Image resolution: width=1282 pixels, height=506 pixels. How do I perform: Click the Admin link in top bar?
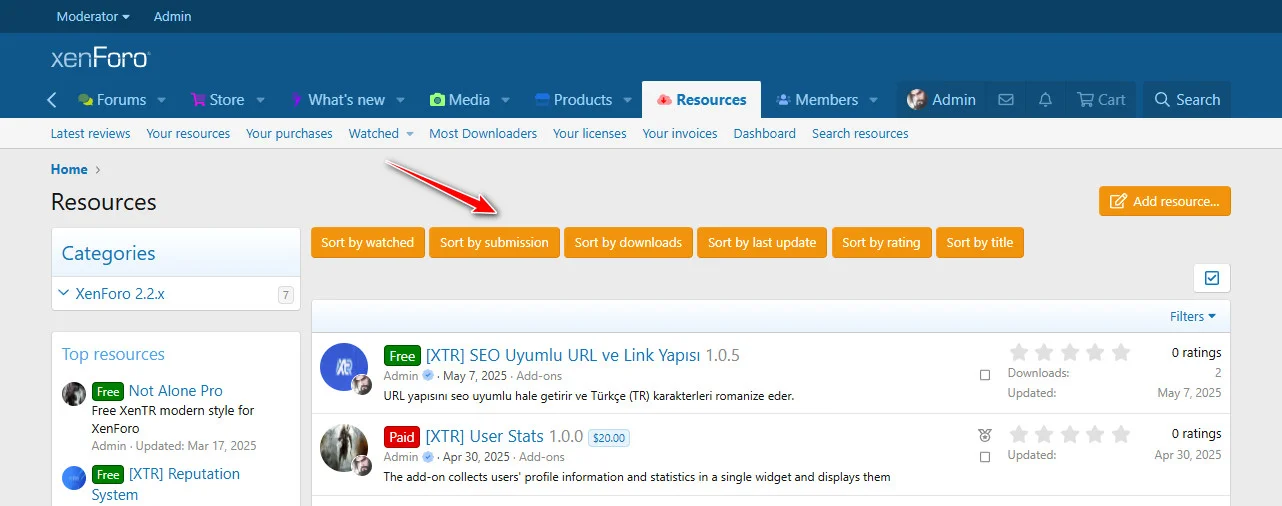coord(172,16)
